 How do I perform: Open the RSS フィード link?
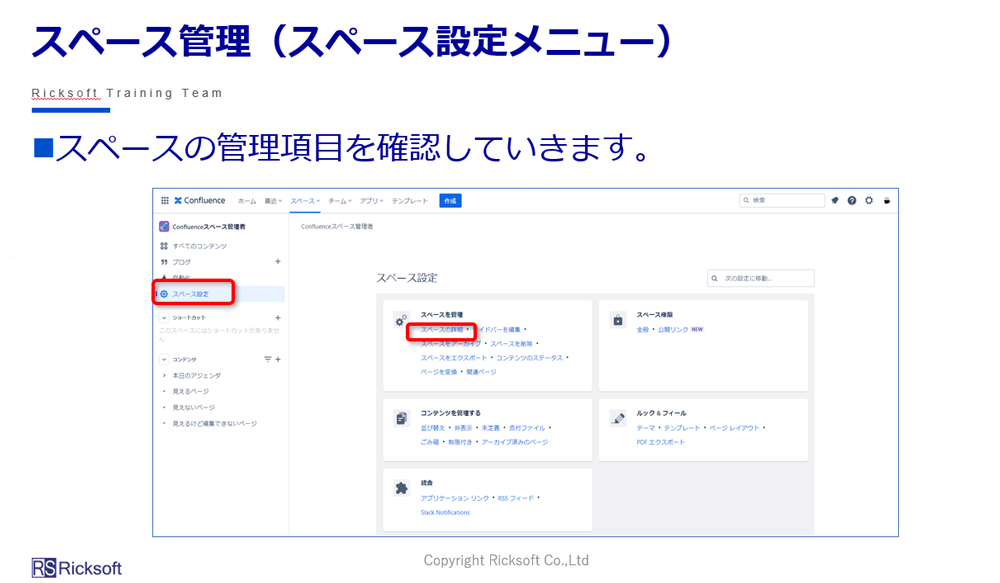[x=515, y=498]
